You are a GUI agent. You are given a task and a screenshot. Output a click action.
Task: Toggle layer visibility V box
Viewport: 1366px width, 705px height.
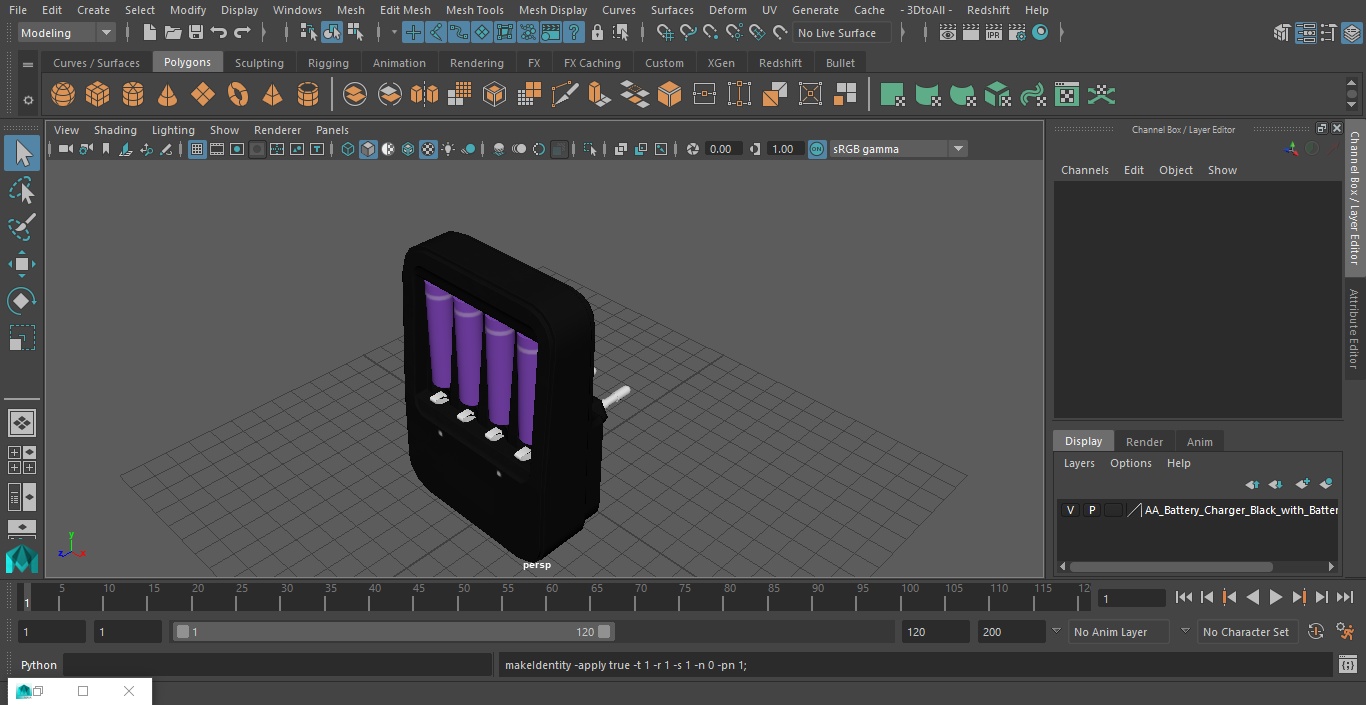pyautogui.click(x=1070, y=510)
